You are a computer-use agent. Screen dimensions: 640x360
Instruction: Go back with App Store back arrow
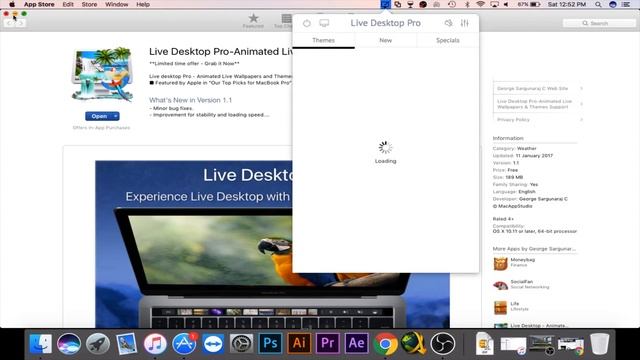(x=9, y=23)
